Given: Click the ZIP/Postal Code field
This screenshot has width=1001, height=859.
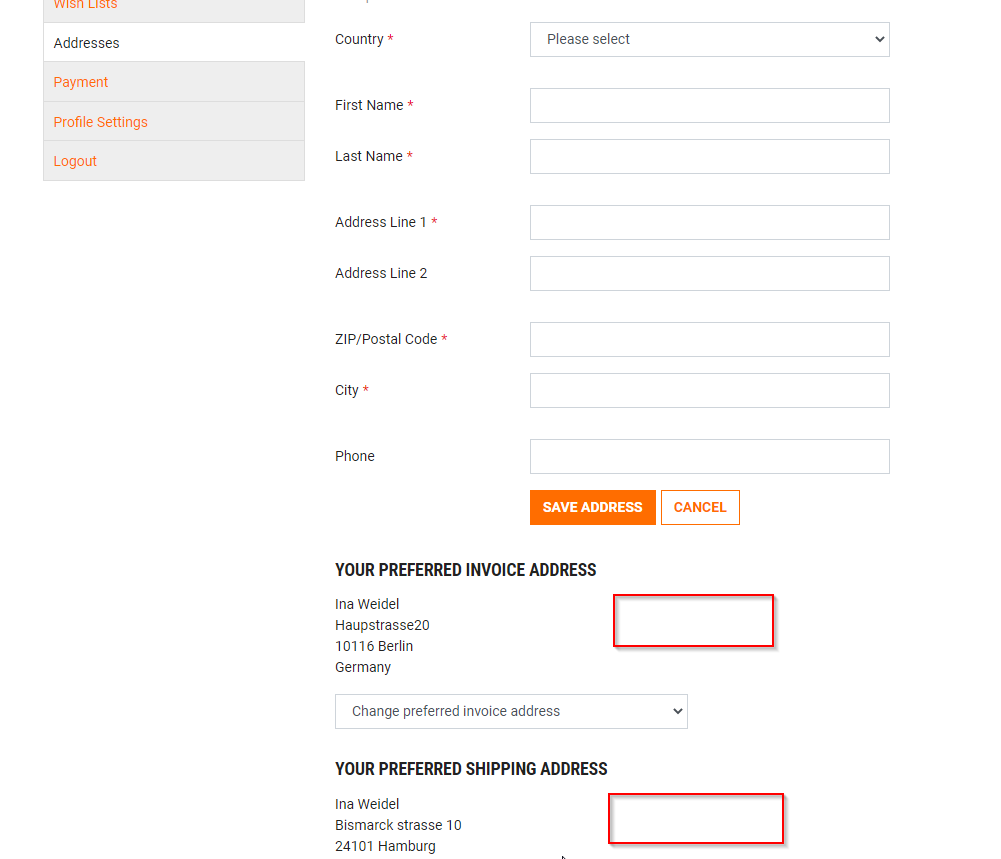Looking at the screenshot, I should pyautogui.click(x=709, y=339).
